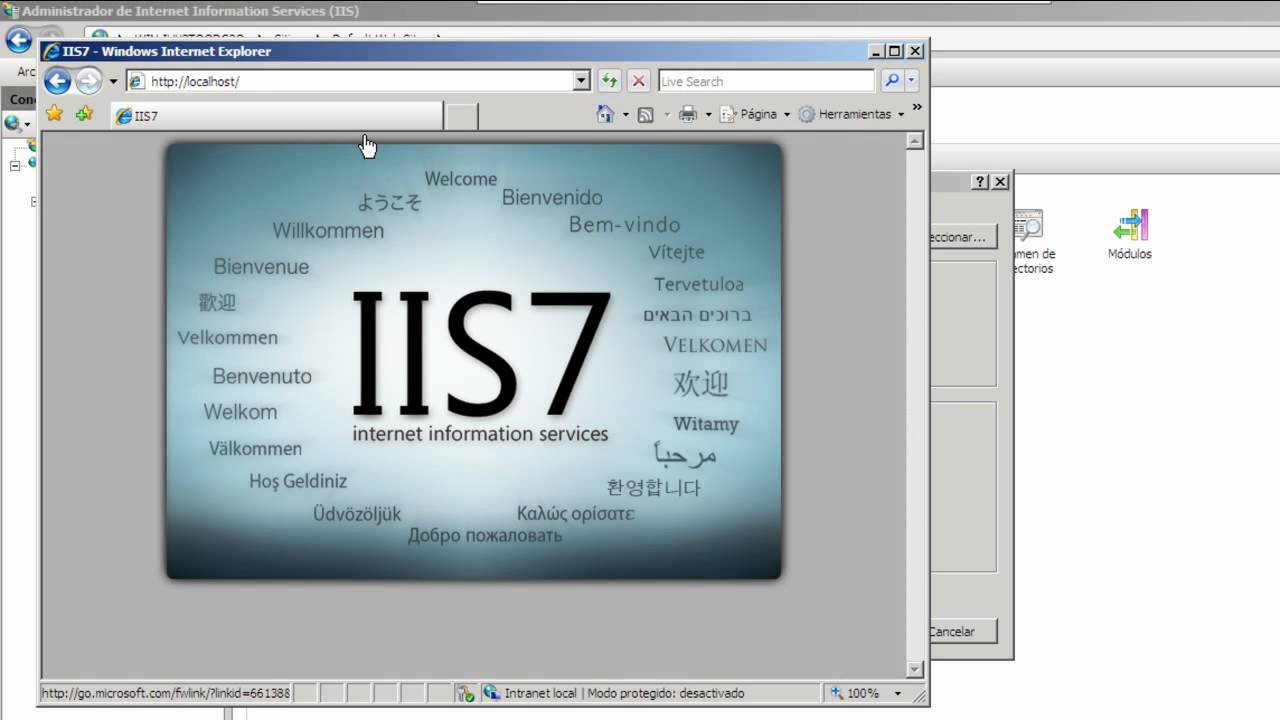Expand the zoom level 100% dropdown
Image resolution: width=1280 pixels, height=720 pixels.
point(897,693)
